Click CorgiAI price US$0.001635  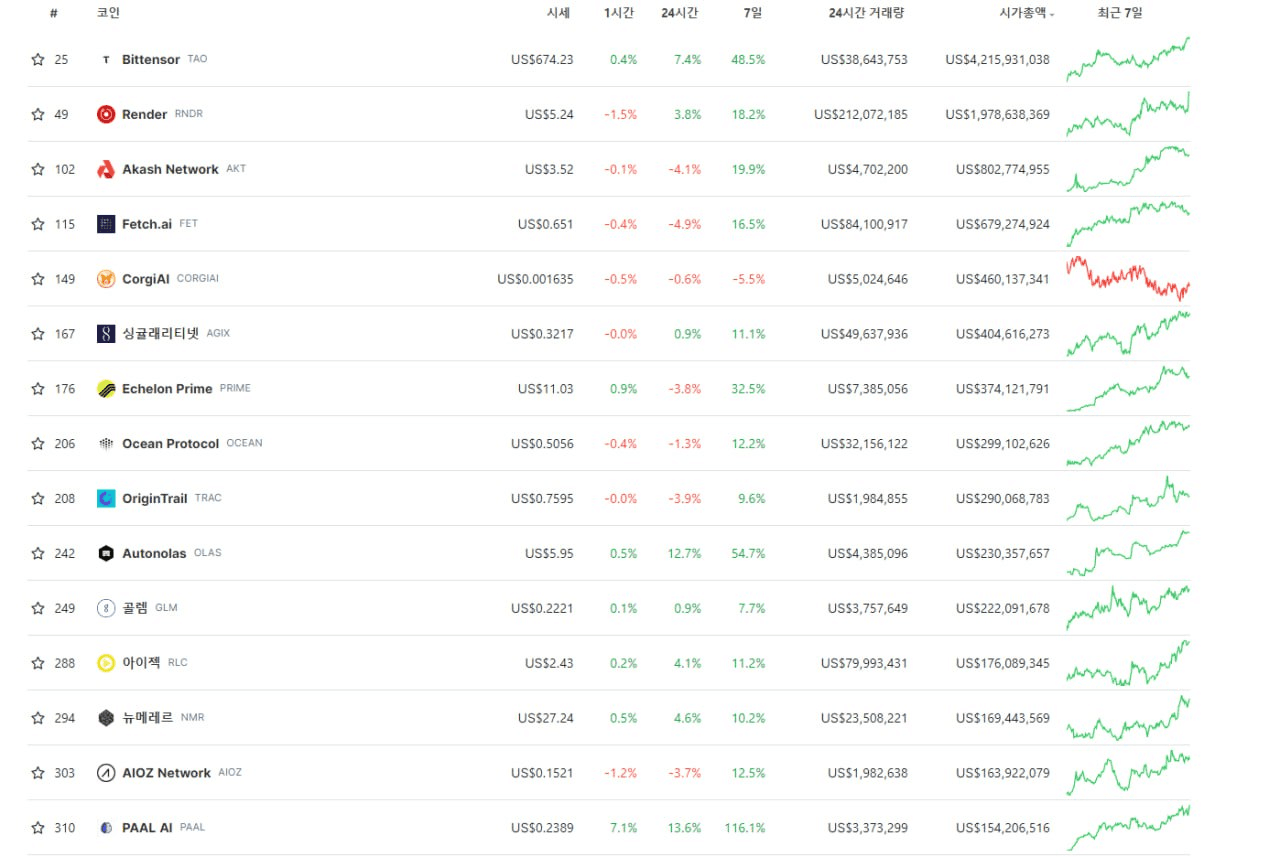pos(535,279)
